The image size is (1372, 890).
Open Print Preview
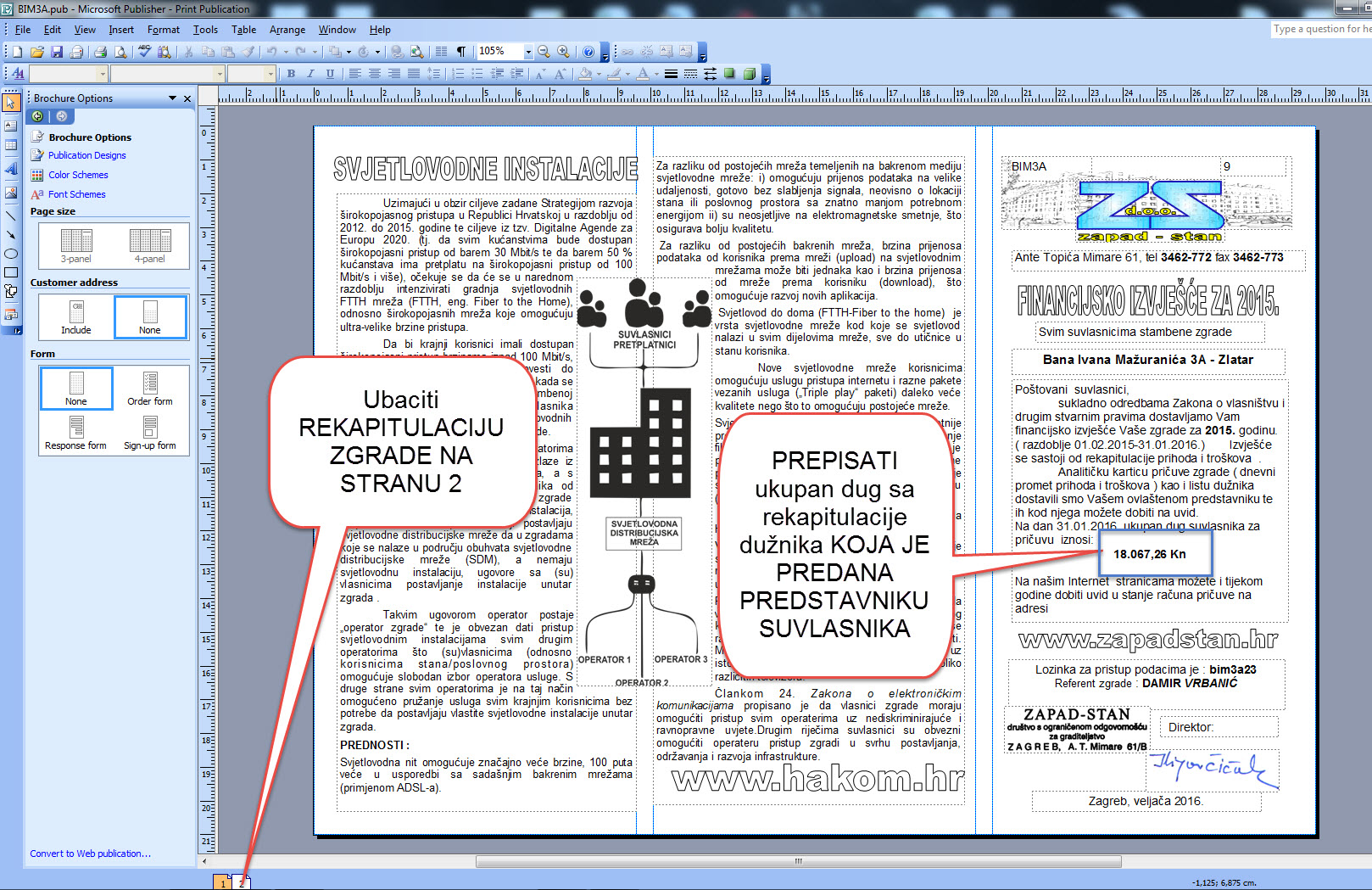click(120, 52)
